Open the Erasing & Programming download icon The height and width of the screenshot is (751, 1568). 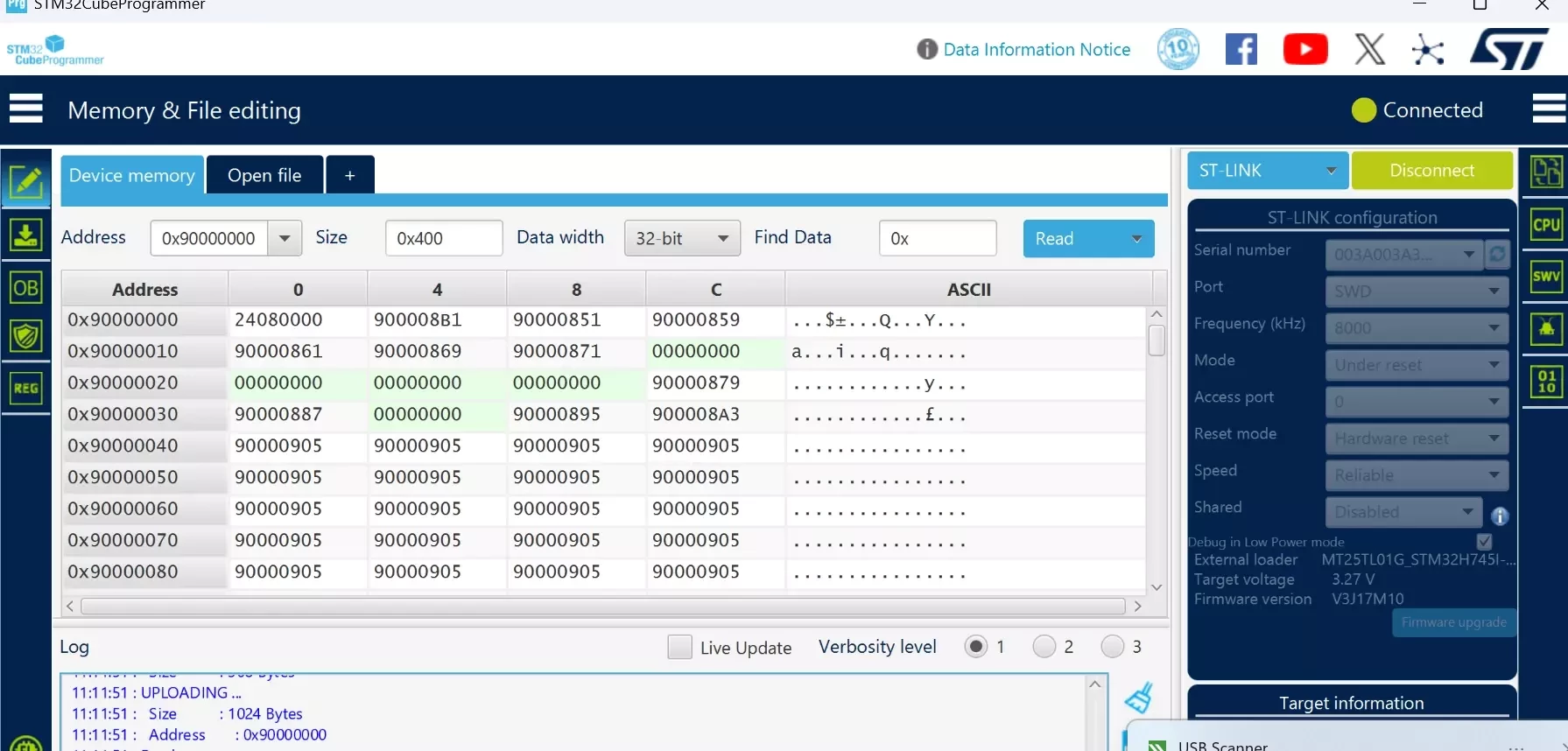coord(26,235)
